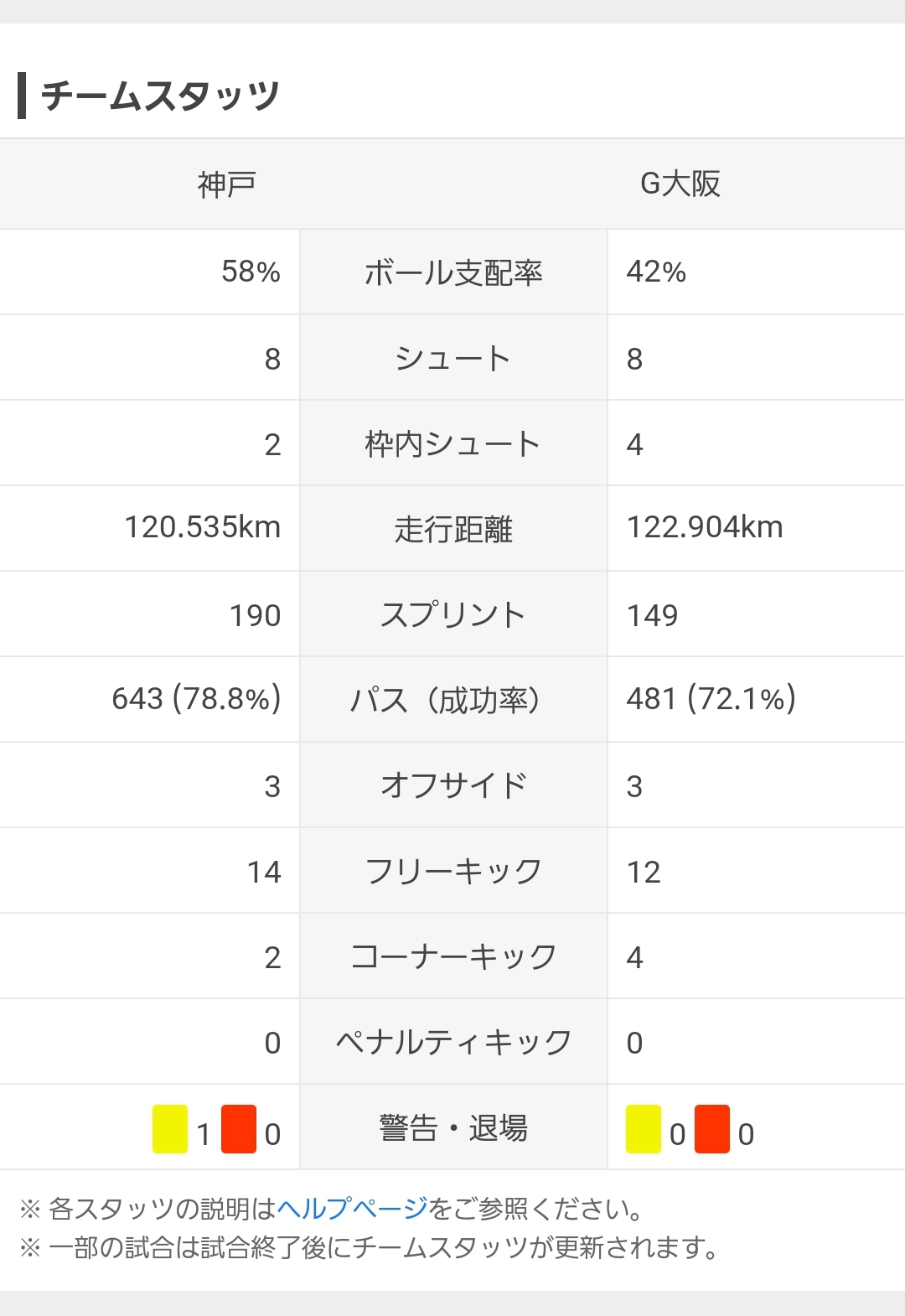Tap the コーナーキック stat label
This screenshot has width=905, height=1316.
[453, 956]
